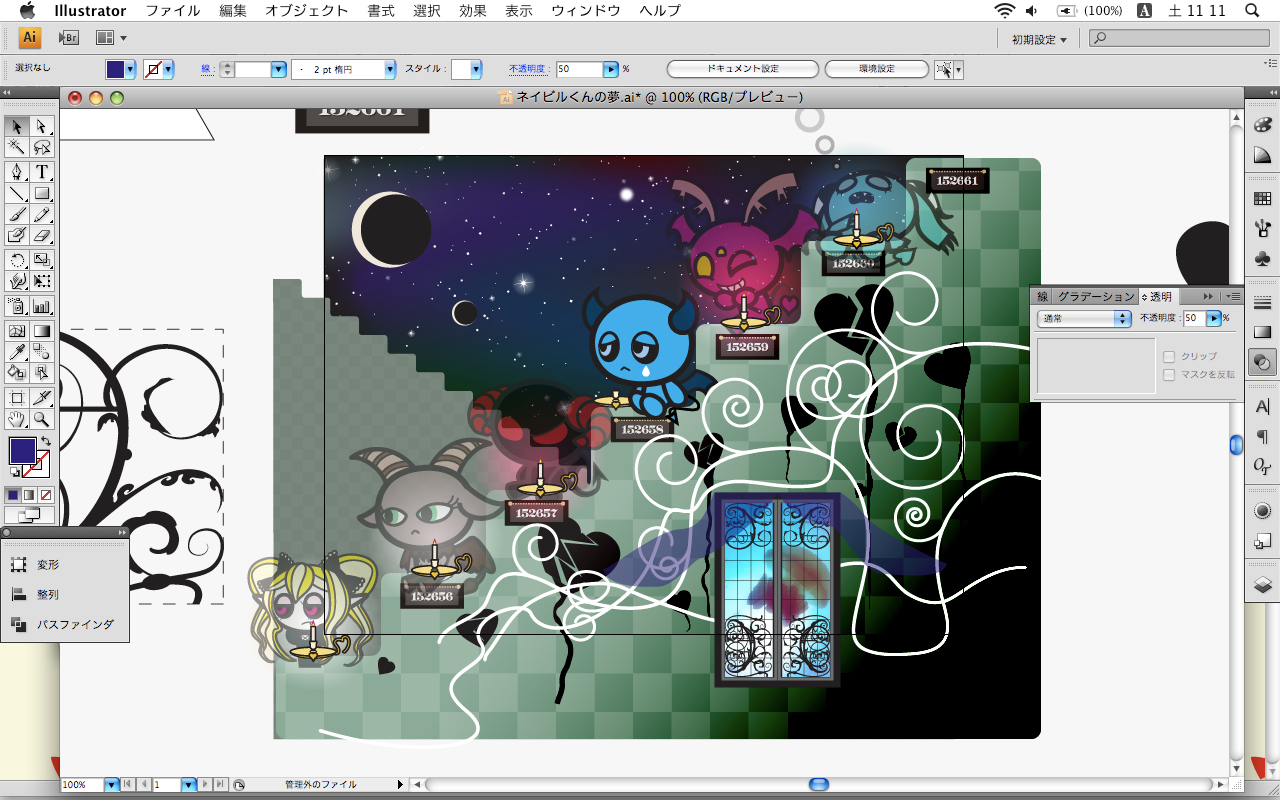Open the スタイル graphic style dropdown

pyautogui.click(x=476, y=69)
